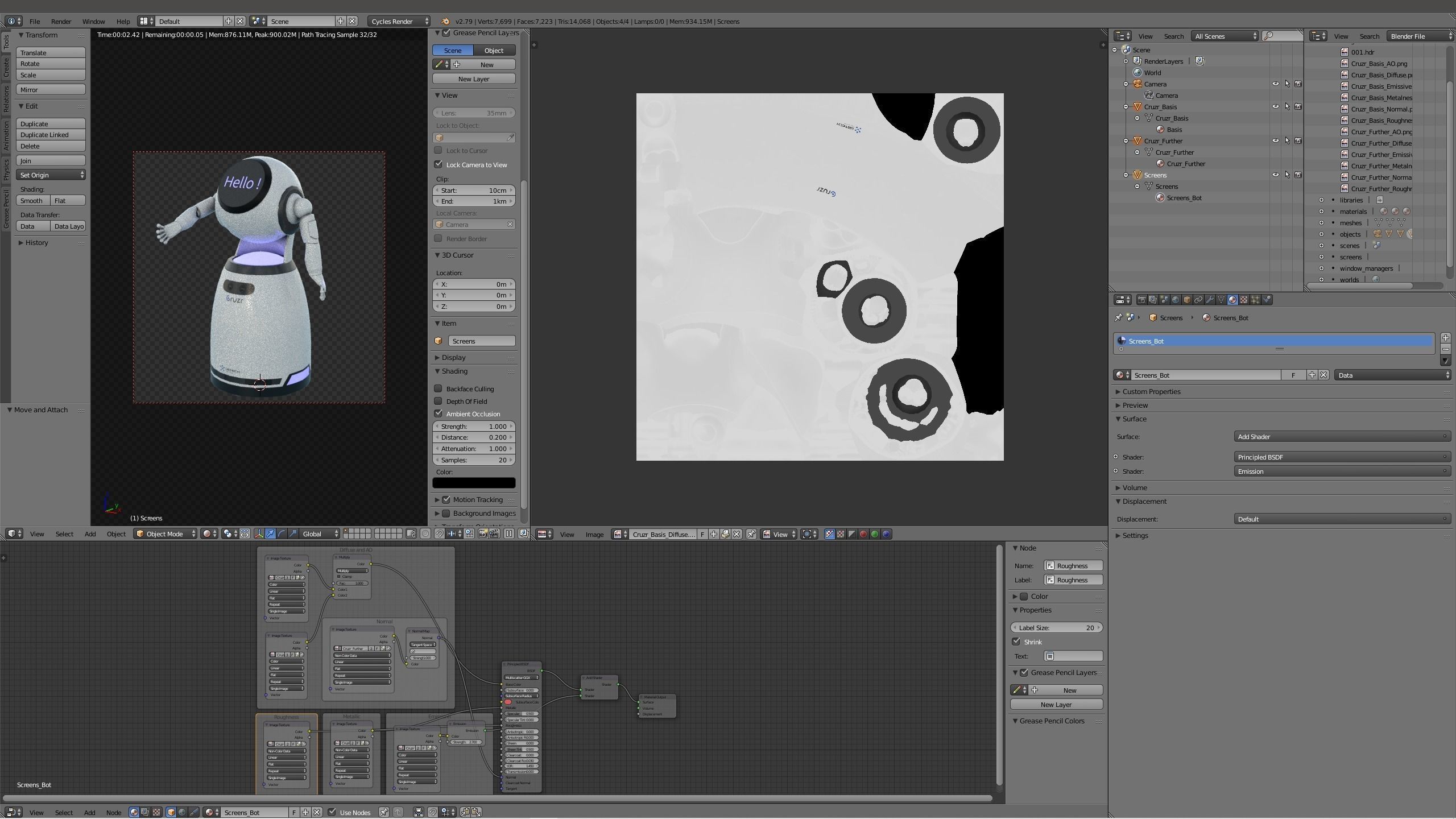Open the Render camera properties tab
1456x819 pixels.
pyautogui.click(x=1141, y=300)
